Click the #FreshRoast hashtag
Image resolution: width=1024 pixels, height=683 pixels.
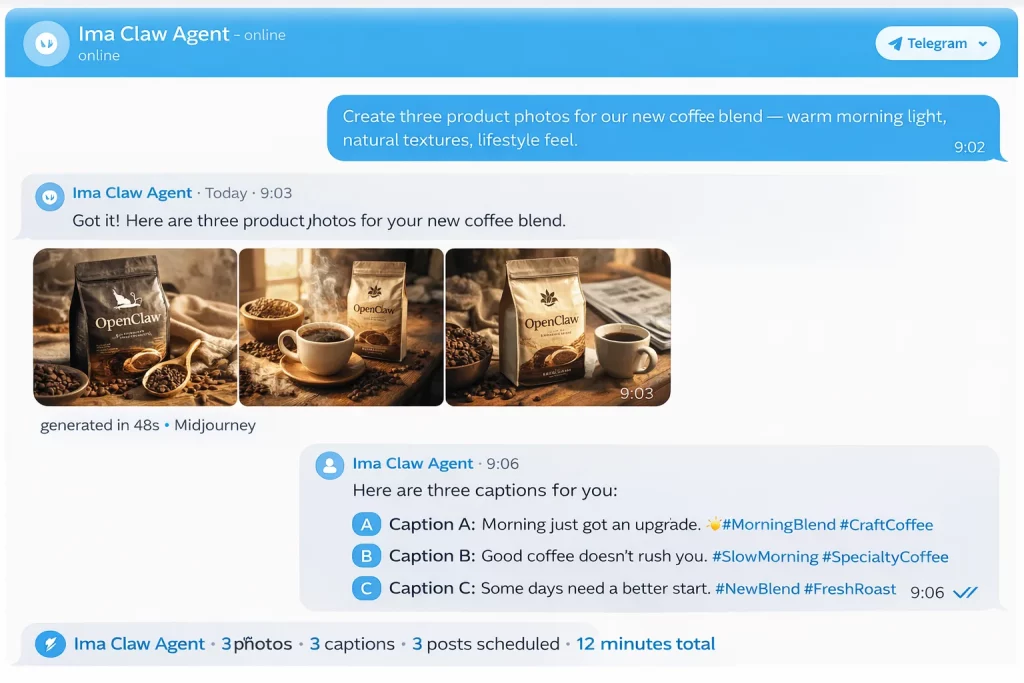850,589
